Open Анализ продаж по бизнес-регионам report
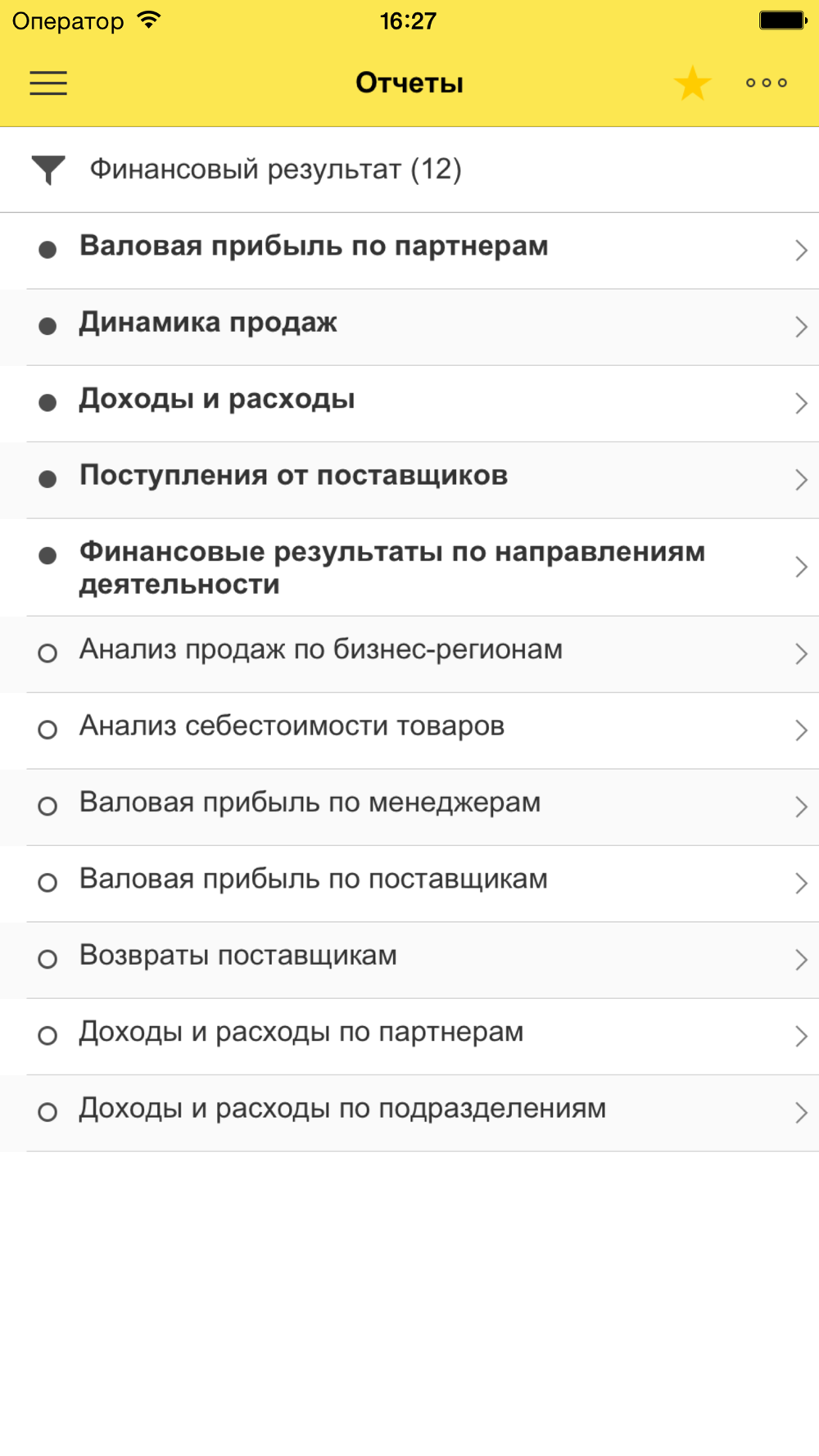Viewport: 819px width, 1456px height. (x=320, y=649)
